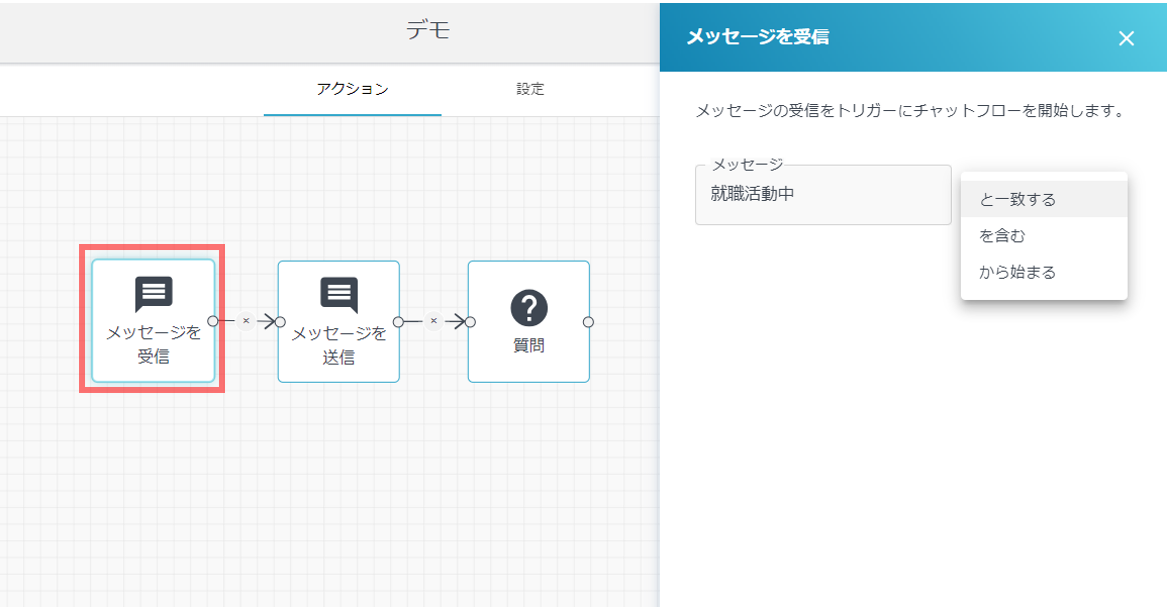Click the output port of メッセージを受信 node
Screen dimensions: 1167x608
tap(213, 321)
